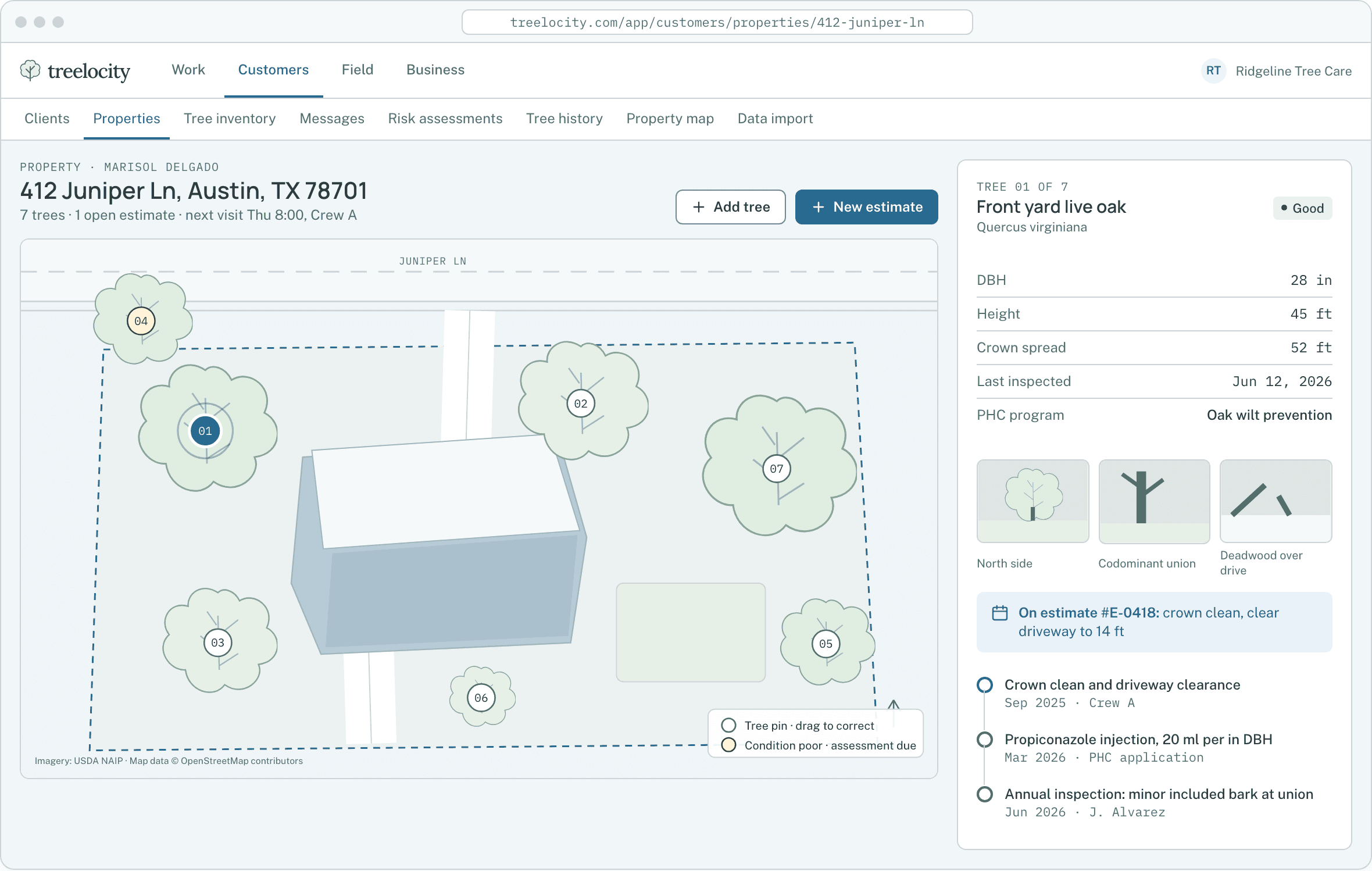Image resolution: width=1372 pixels, height=871 pixels.
Task: Open the Tree history tab
Action: point(564,119)
